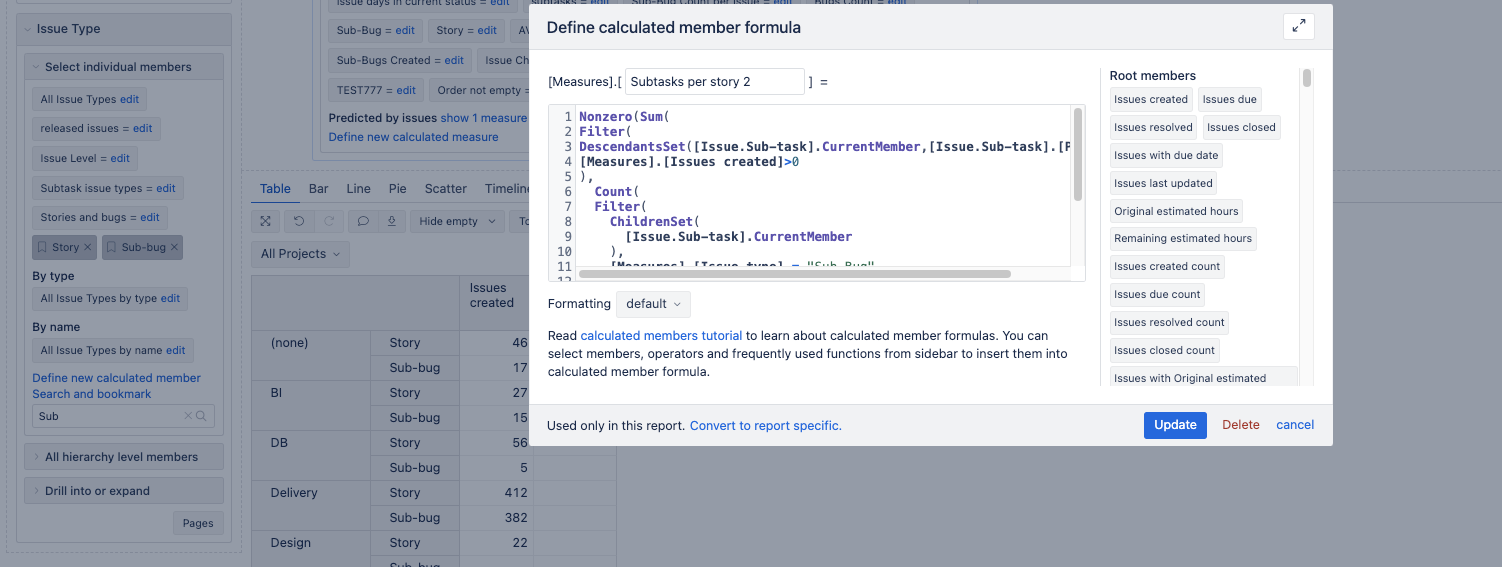Image resolution: width=1502 pixels, height=567 pixels.
Task: Click Delete in the formula dialog
Action: (1241, 425)
